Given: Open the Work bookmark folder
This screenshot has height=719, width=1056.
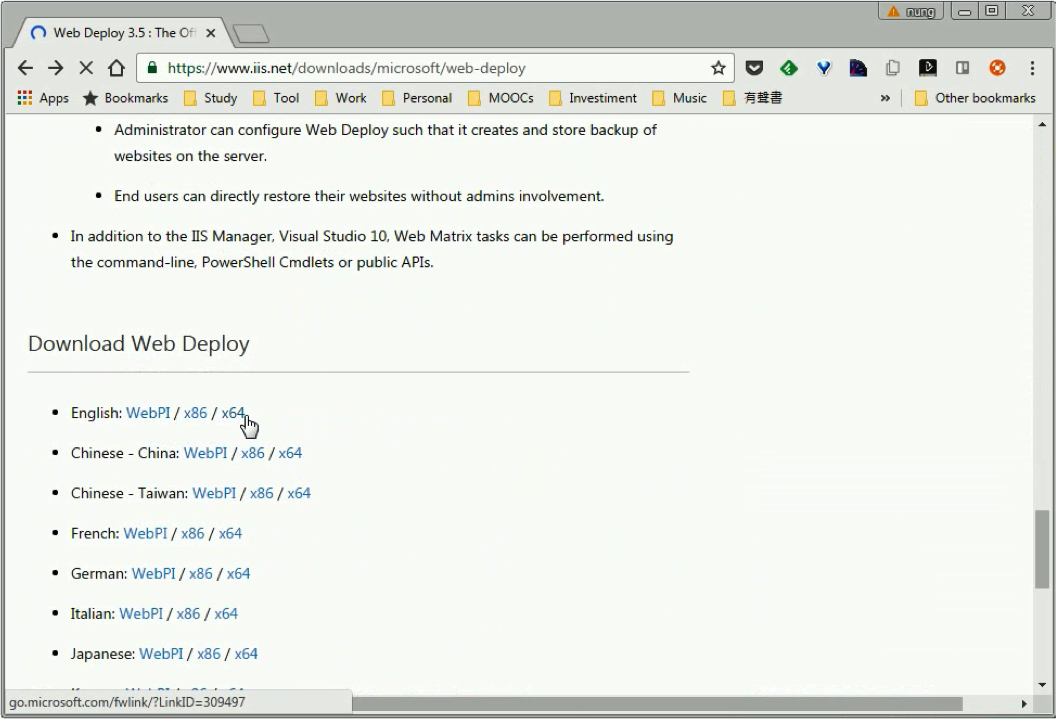Looking at the screenshot, I should 341,98.
